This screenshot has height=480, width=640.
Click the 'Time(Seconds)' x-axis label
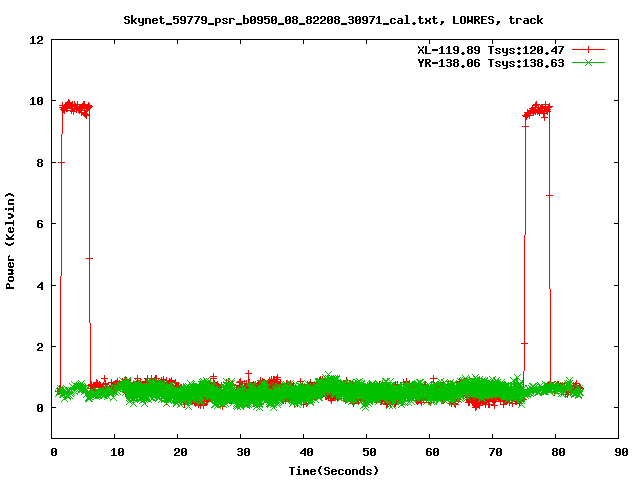334,471
